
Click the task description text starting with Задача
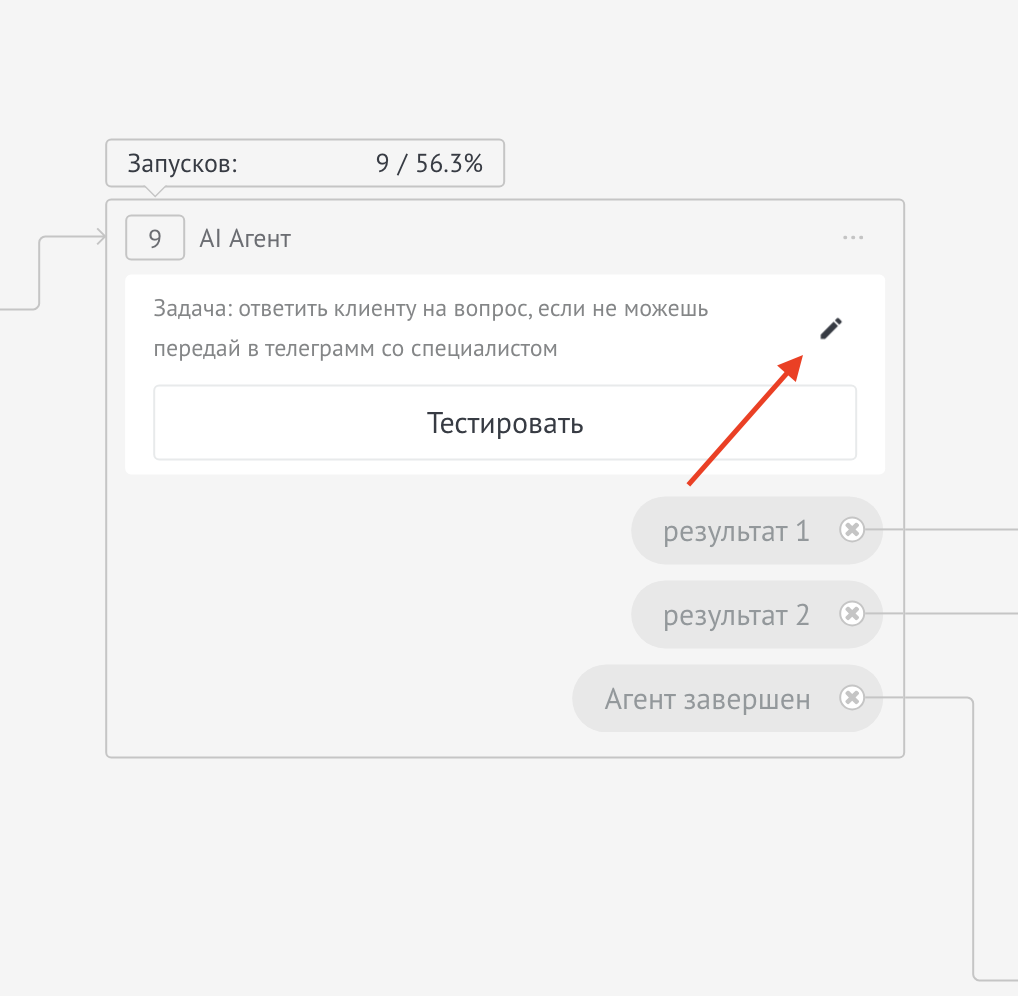pyautogui.click(x=430, y=328)
